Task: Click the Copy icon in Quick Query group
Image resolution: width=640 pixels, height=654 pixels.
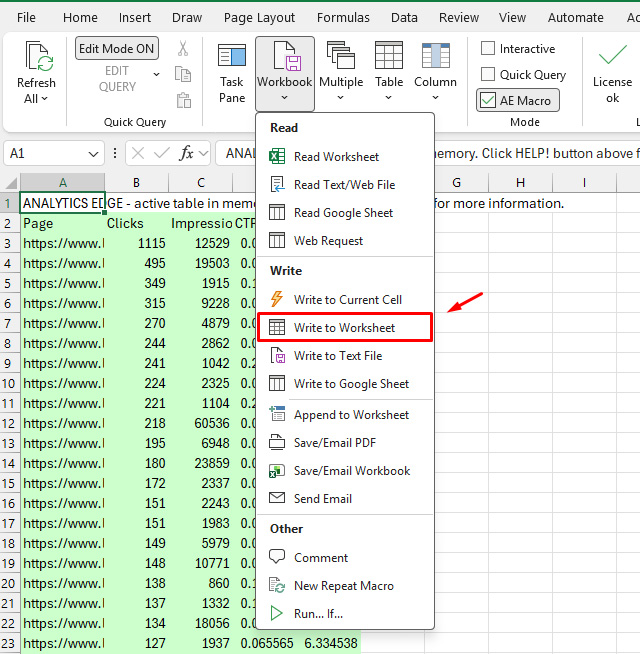Action: [183, 74]
